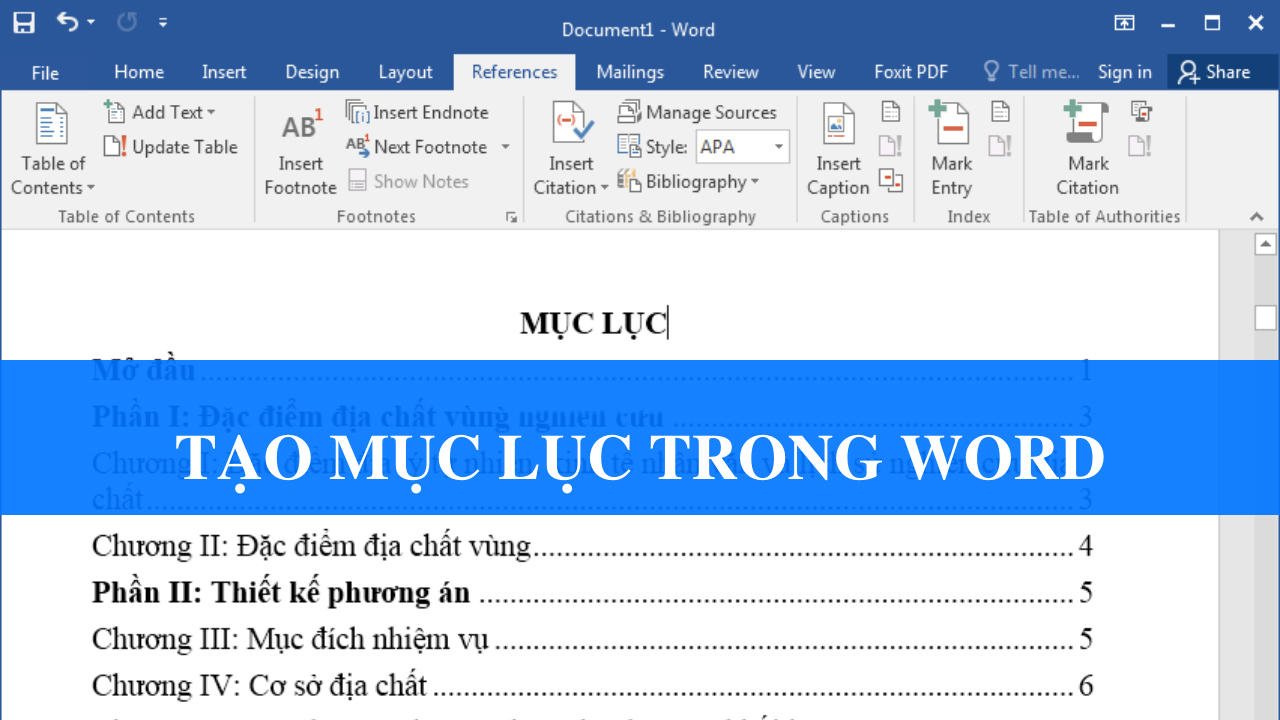
Task: Click the Save icon in title bar
Action: click(x=24, y=23)
